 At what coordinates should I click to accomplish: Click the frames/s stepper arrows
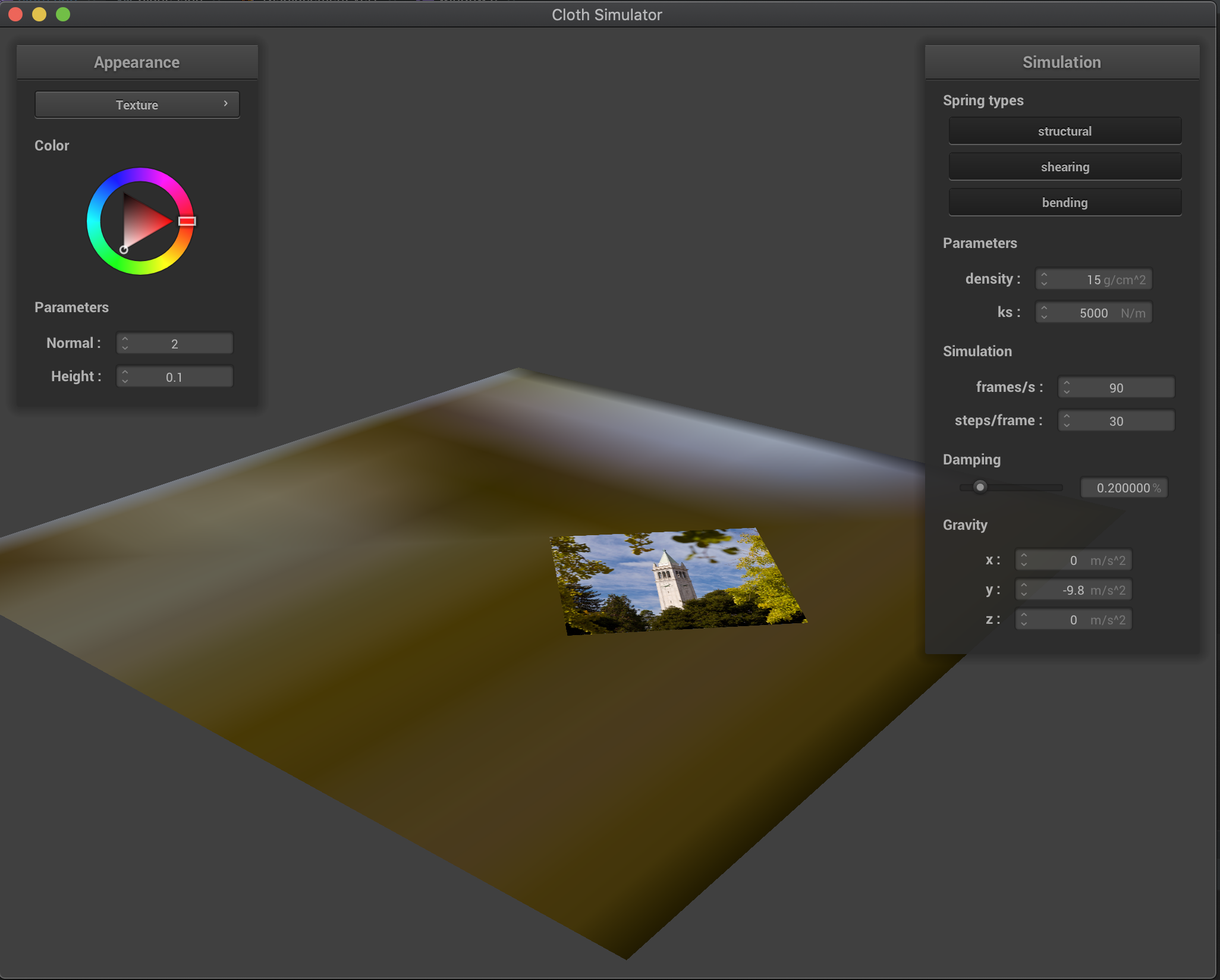(1067, 387)
